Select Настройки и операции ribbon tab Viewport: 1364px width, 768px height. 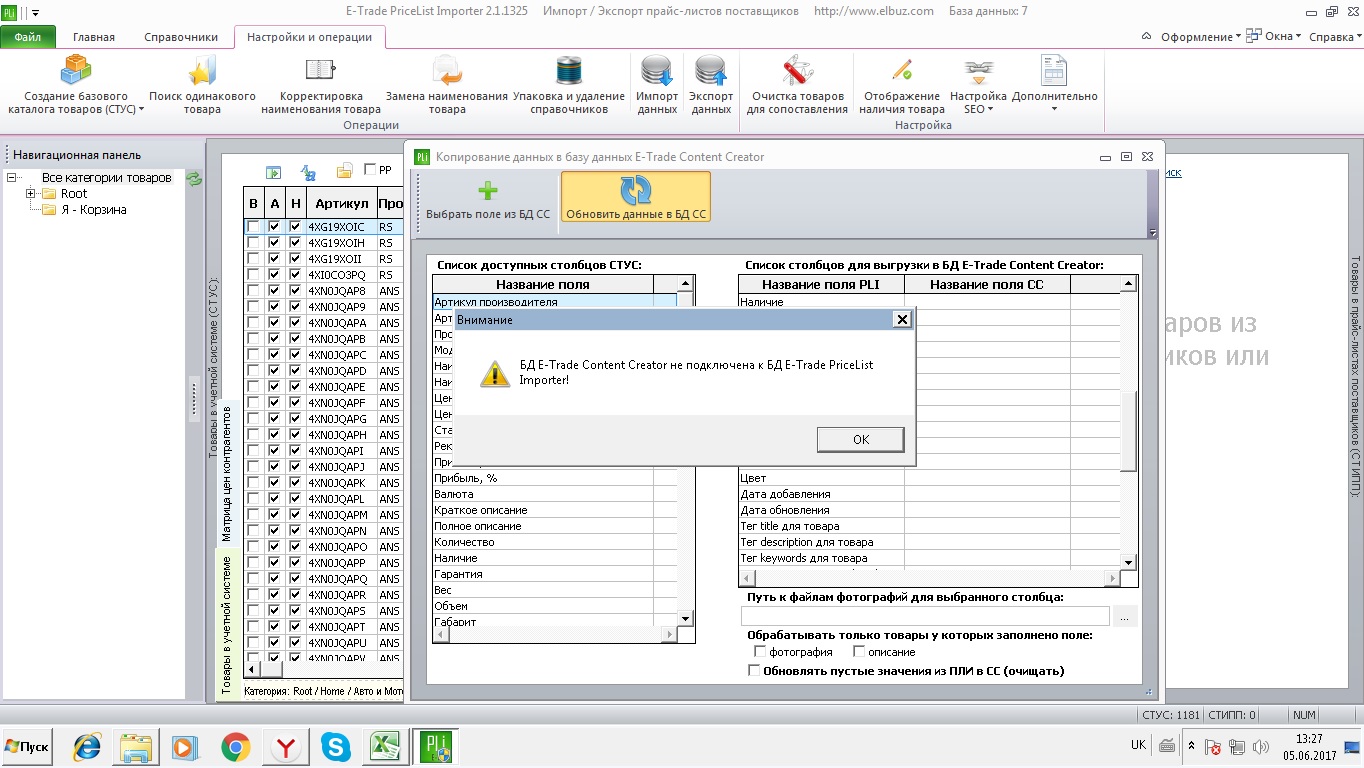pos(309,37)
